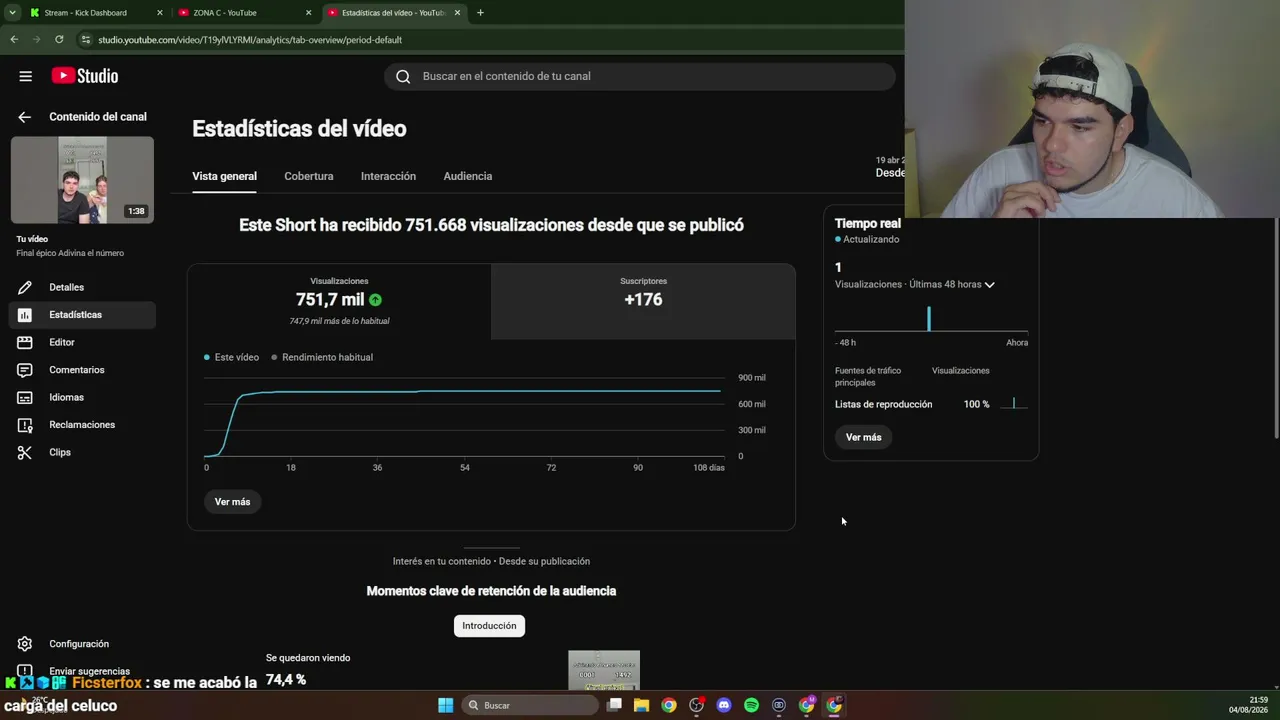Open the Interacción tab
This screenshot has width=1280, height=720.
pyautogui.click(x=388, y=176)
